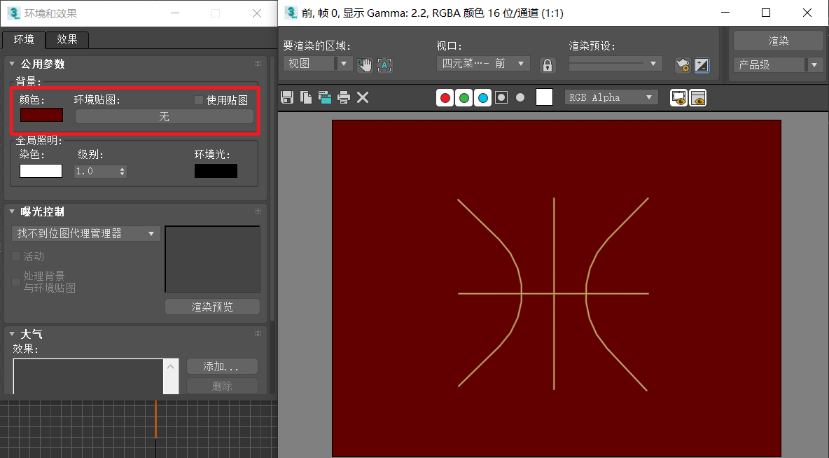Click the Print Image icon

pyautogui.click(x=343, y=97)
